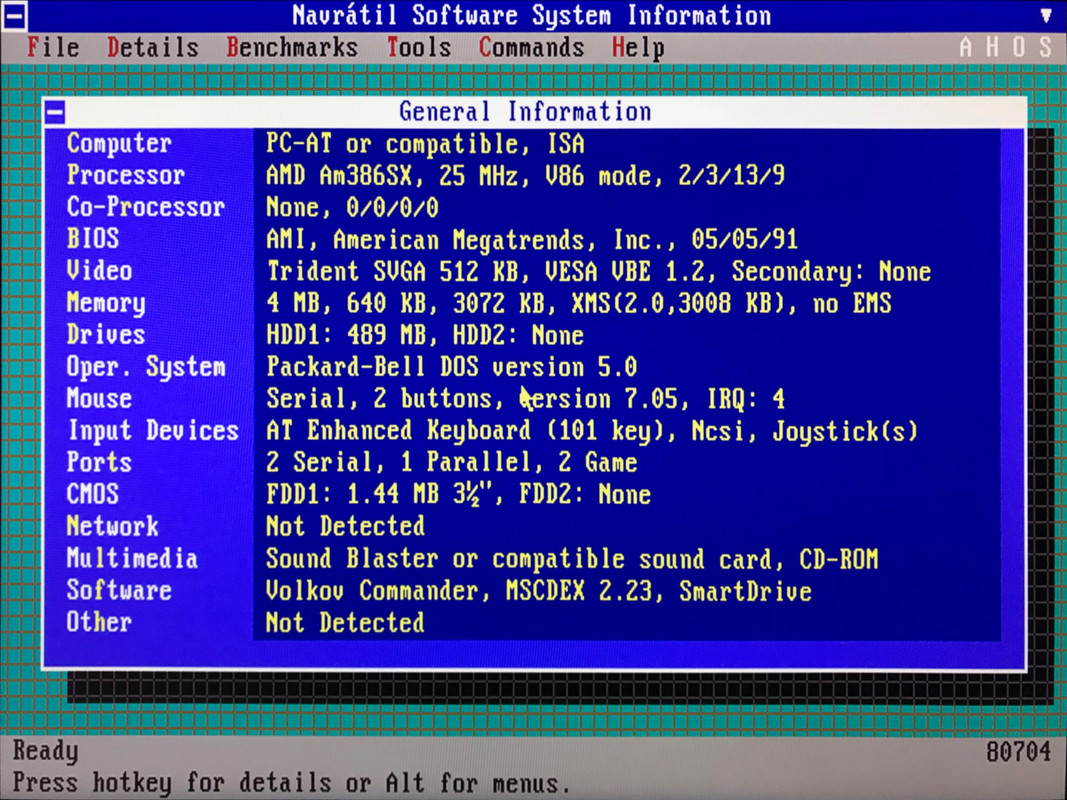Screen dimensions: 1067x800
Task: Click the Network 'Not Detected' value
Action: [346, 527]
